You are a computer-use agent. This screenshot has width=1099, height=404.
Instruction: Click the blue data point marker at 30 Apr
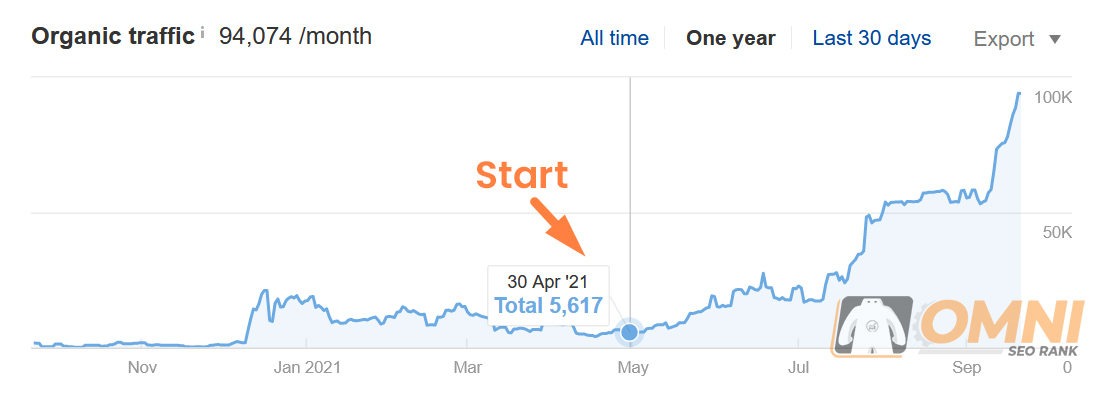[x=629, y=332]
